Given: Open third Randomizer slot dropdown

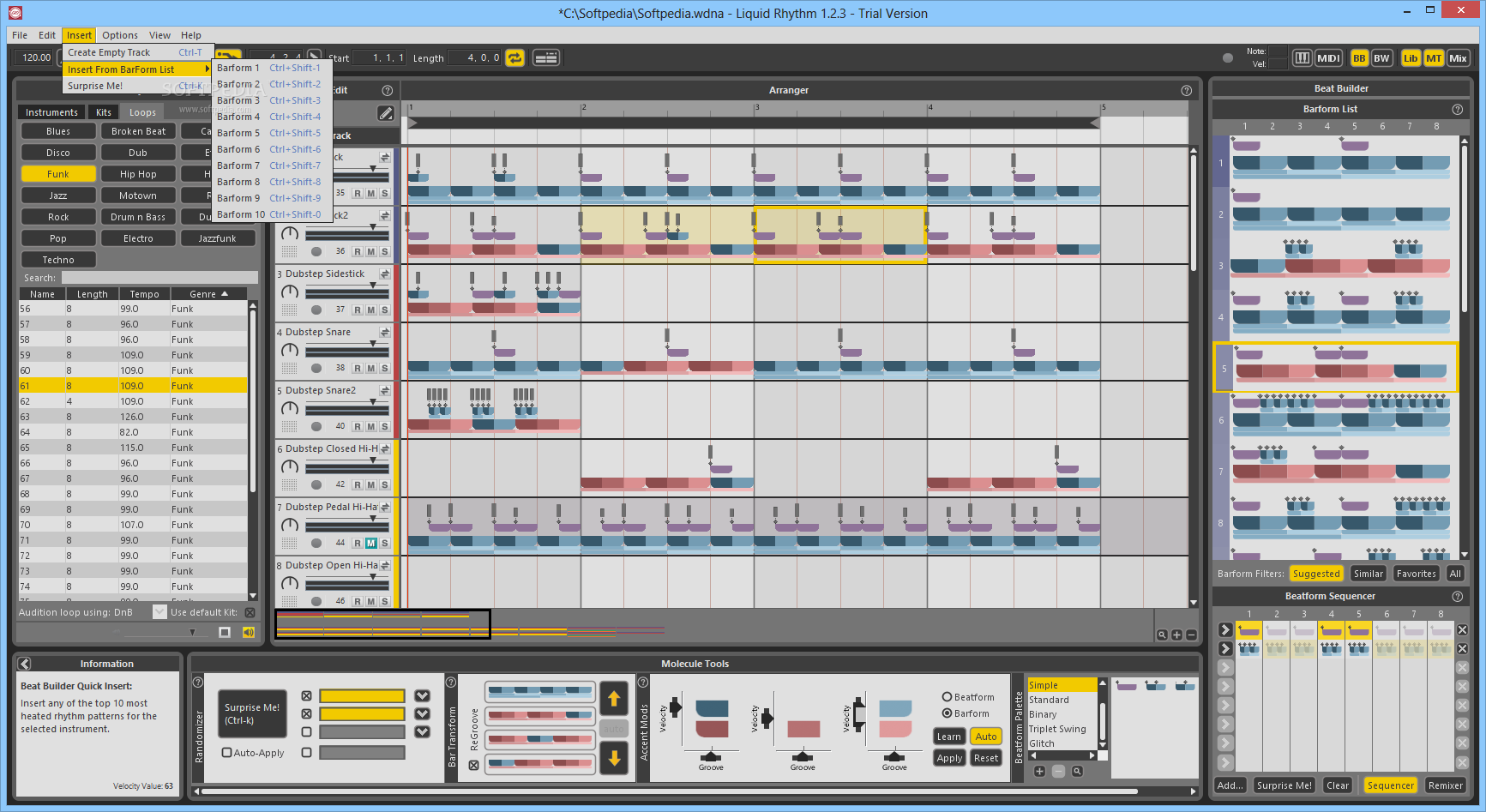Looking at the screenshot, I should (422, 731).
